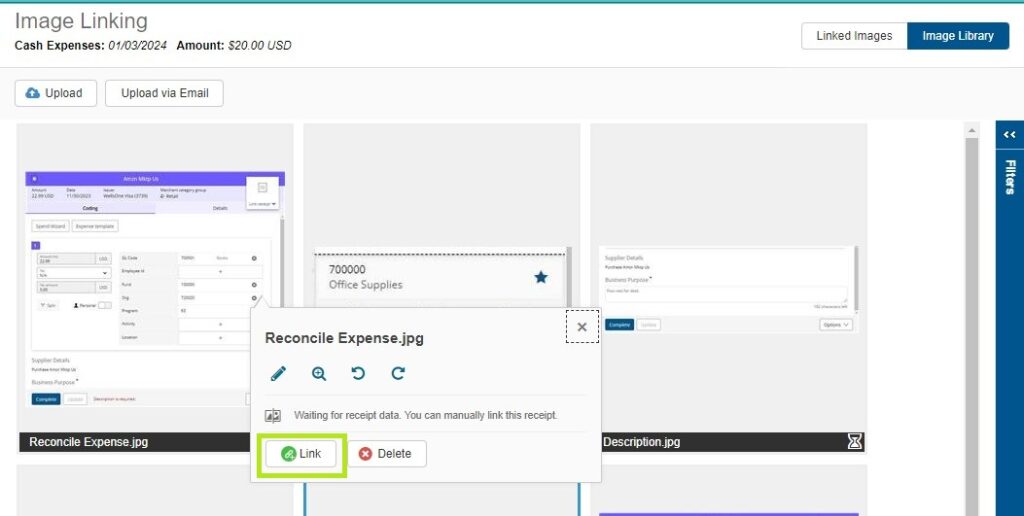Image resolution: width=1024 pixels, height=516 pixels.
Task: Link the Reconcile Expense receipt
Action: click(x=301, y=454)
